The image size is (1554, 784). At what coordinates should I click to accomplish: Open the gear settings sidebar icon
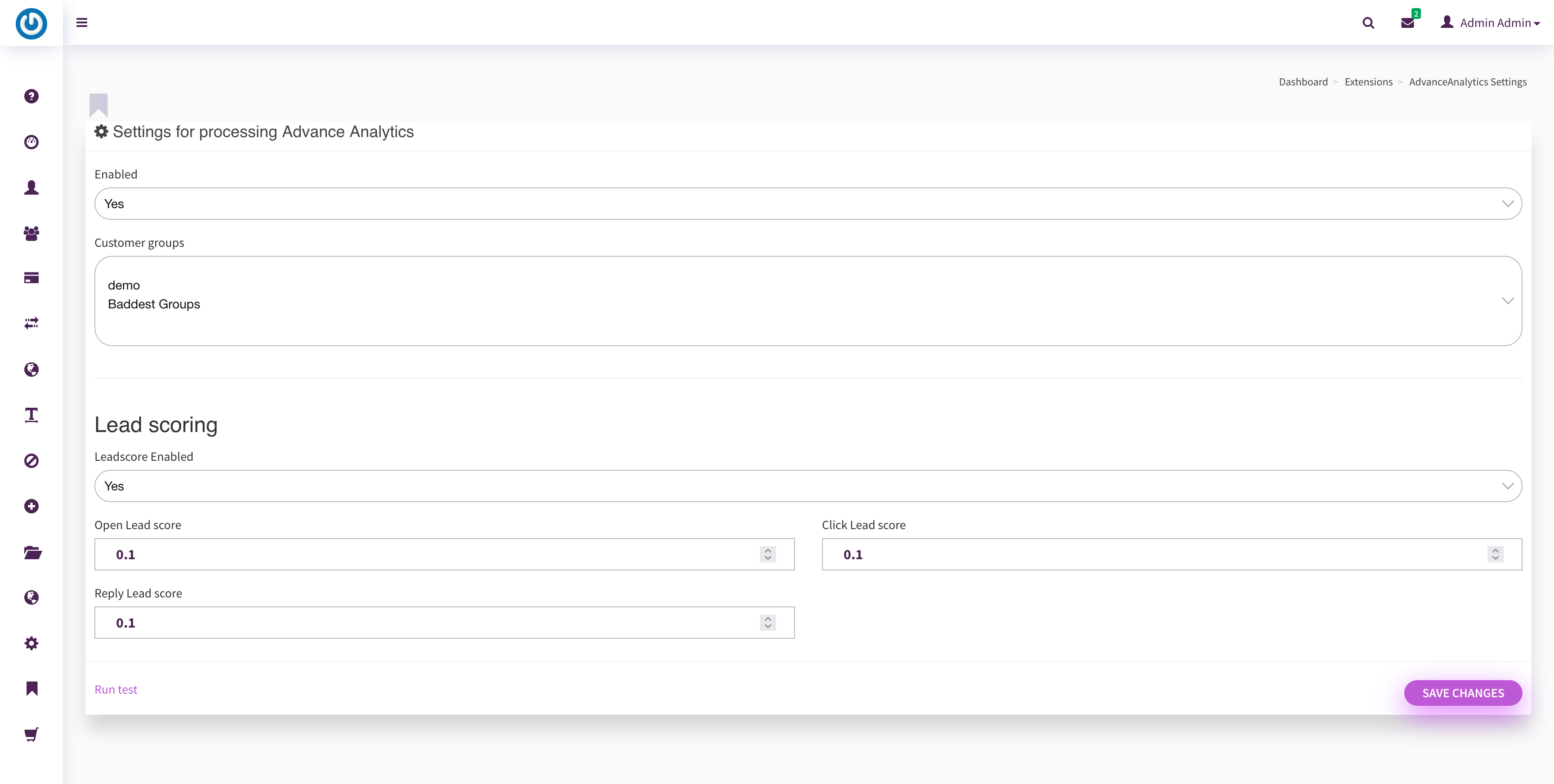31,643
